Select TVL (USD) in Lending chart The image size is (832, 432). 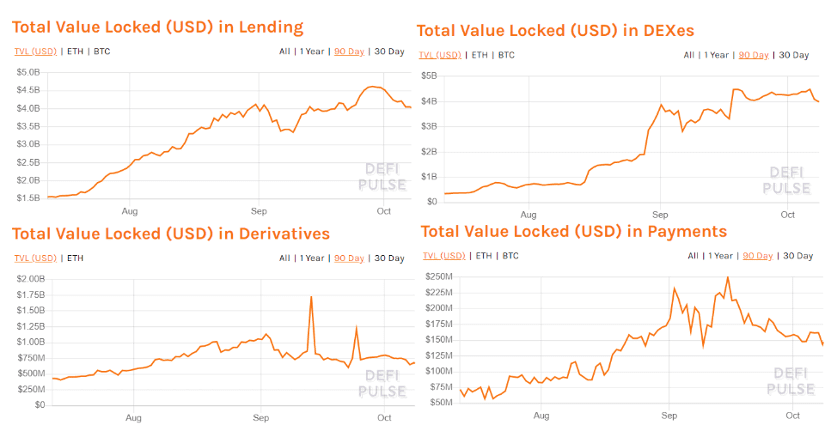click(36, 51)
